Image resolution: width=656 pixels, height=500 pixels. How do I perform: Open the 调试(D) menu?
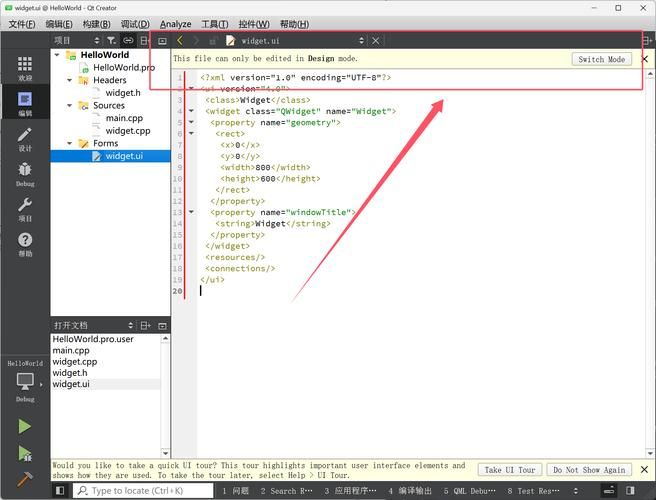point(135,24)
